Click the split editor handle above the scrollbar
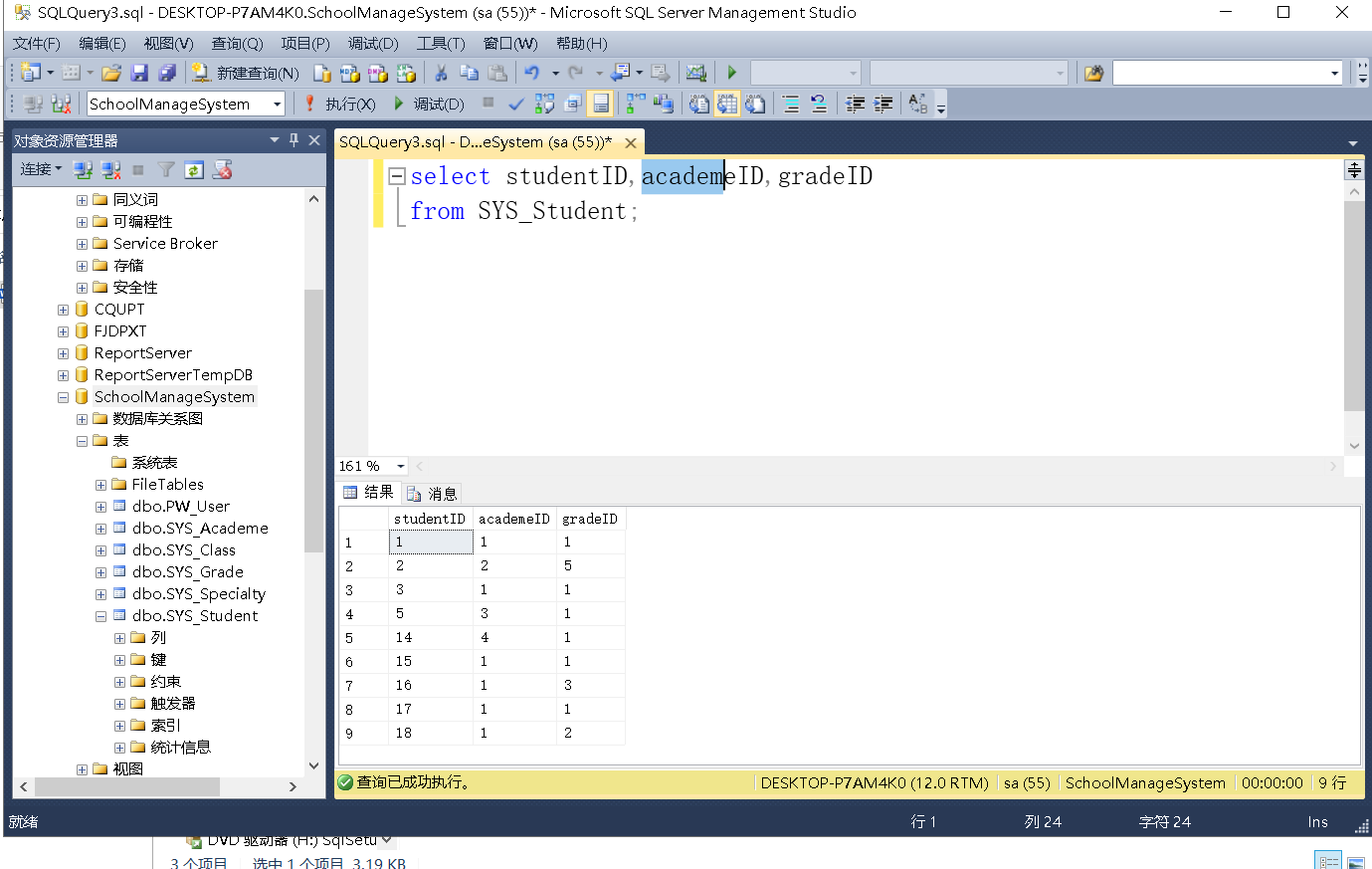Screen dimensions: 1372x869 point(1354,170)
